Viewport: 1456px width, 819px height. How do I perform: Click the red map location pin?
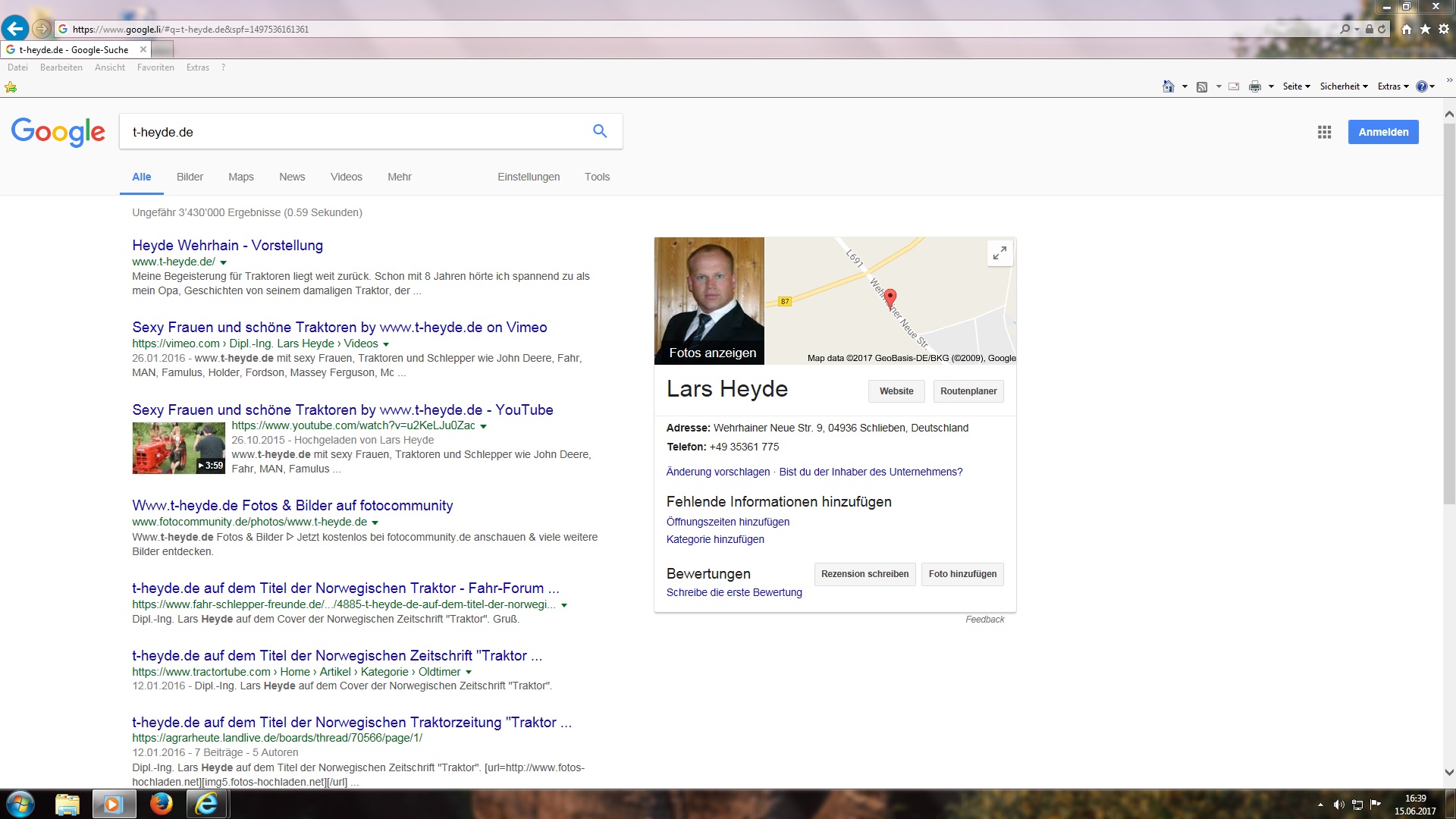pyautogui.click(x=890, y=298)
